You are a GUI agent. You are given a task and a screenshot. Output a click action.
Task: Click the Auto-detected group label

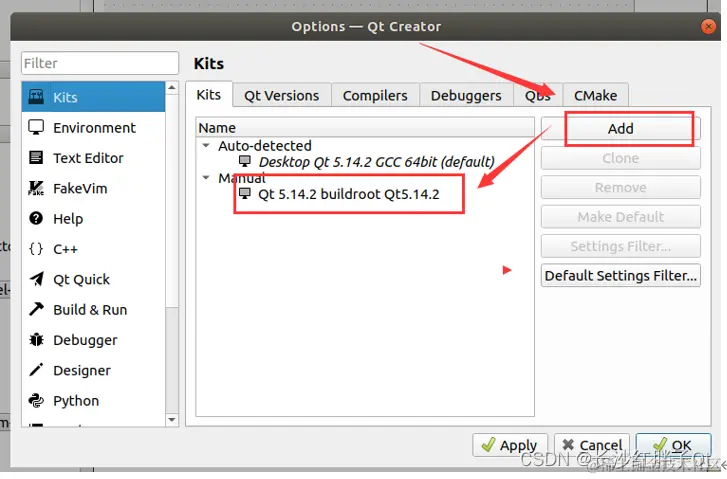tap(265, 146)
